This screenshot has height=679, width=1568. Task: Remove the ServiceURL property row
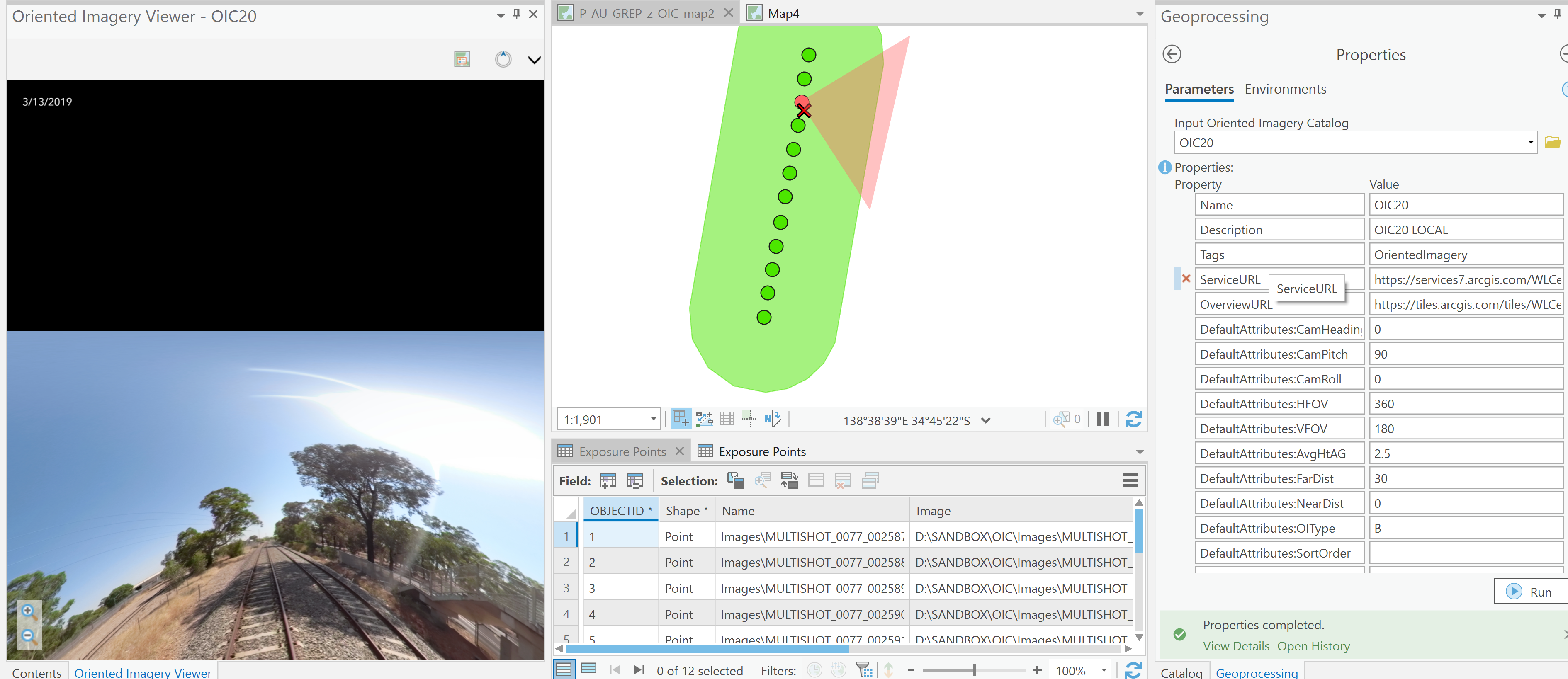click(x=1186, y=279)
